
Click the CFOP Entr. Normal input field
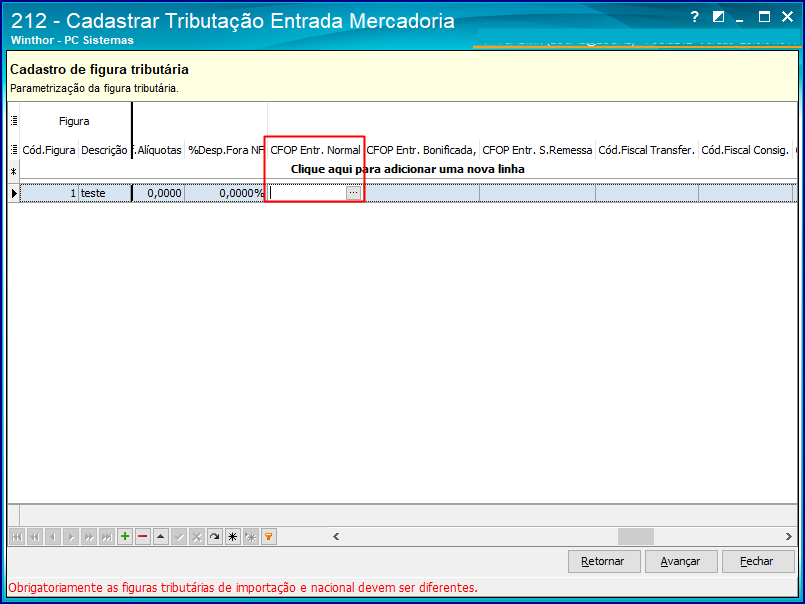pyautogui.click(x=308, y=193)
